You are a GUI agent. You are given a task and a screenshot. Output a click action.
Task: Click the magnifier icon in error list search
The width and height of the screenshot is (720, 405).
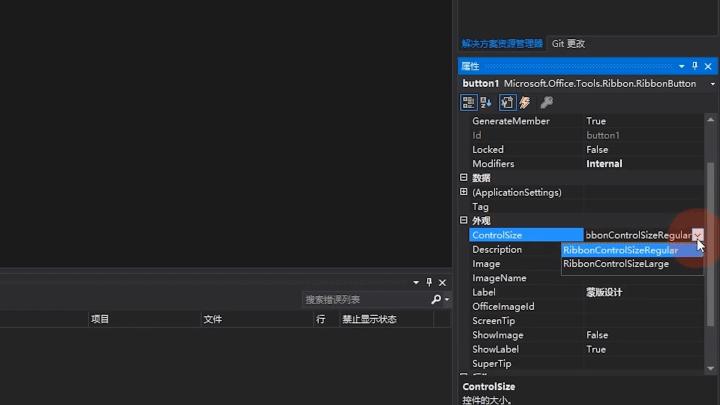(436, 299)
